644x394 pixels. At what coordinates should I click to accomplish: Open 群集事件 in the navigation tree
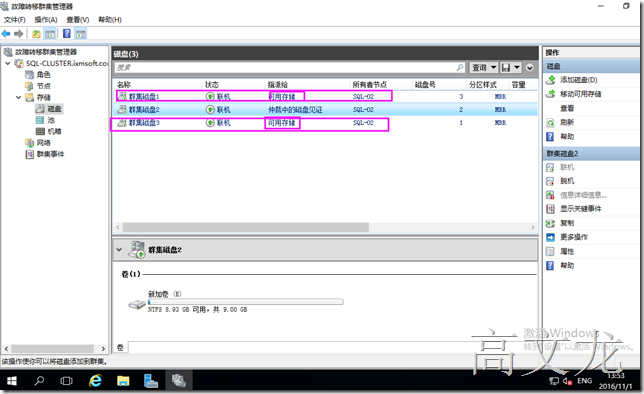pos(51,154)
